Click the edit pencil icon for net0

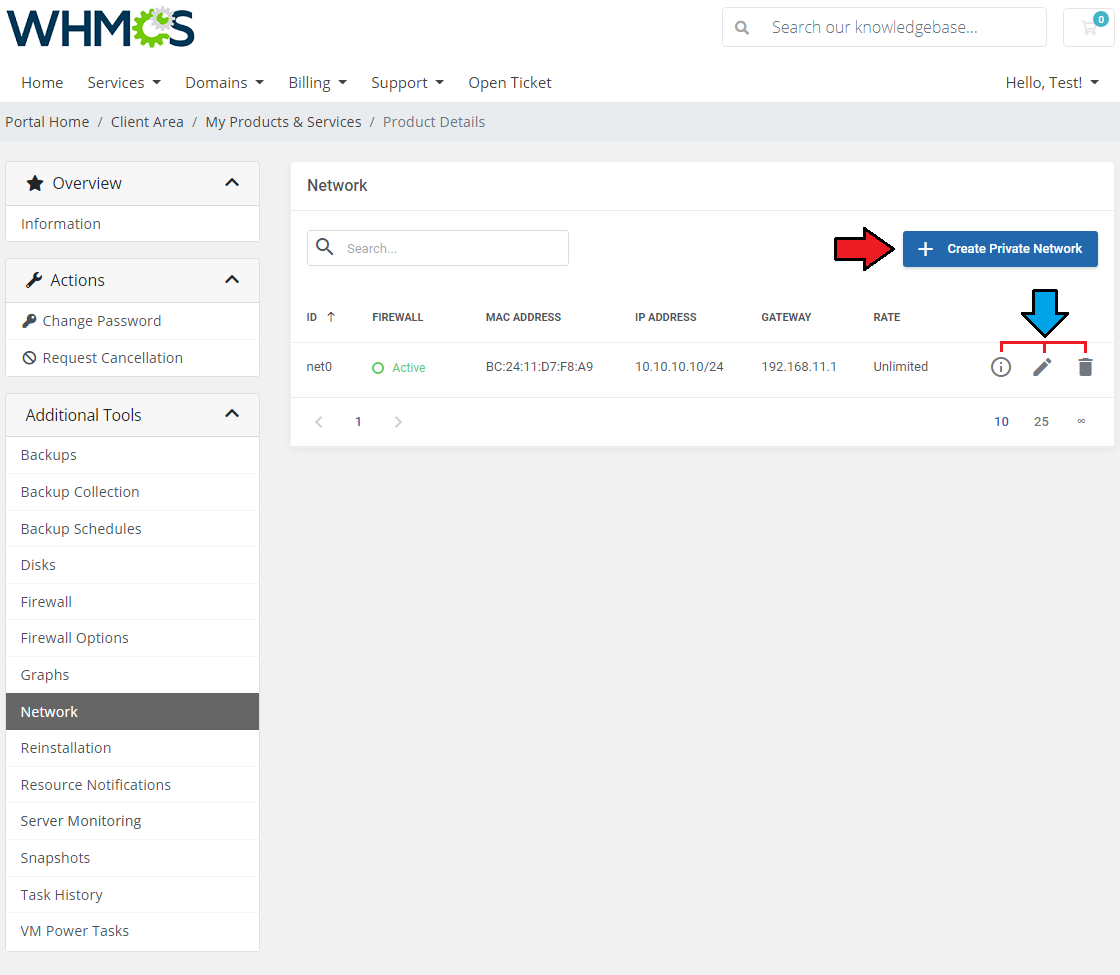pyautogui.click(x=1042, y=367)
